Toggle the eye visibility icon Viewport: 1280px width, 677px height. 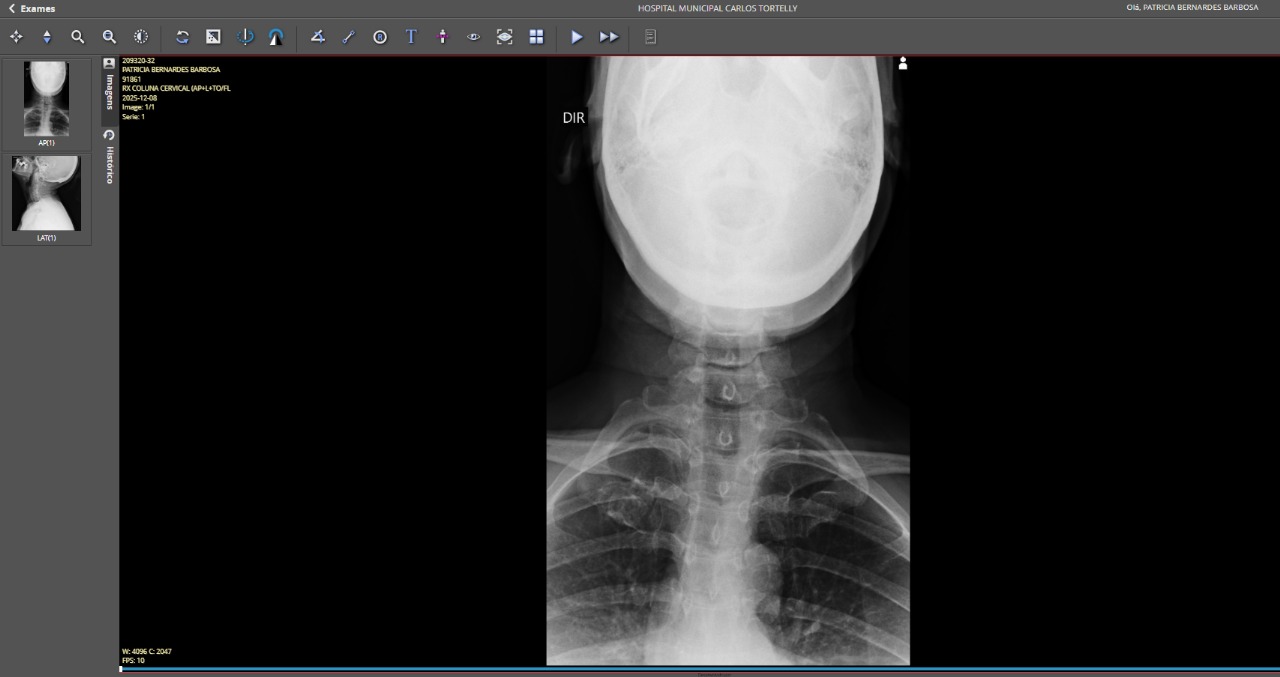(474, 37)
